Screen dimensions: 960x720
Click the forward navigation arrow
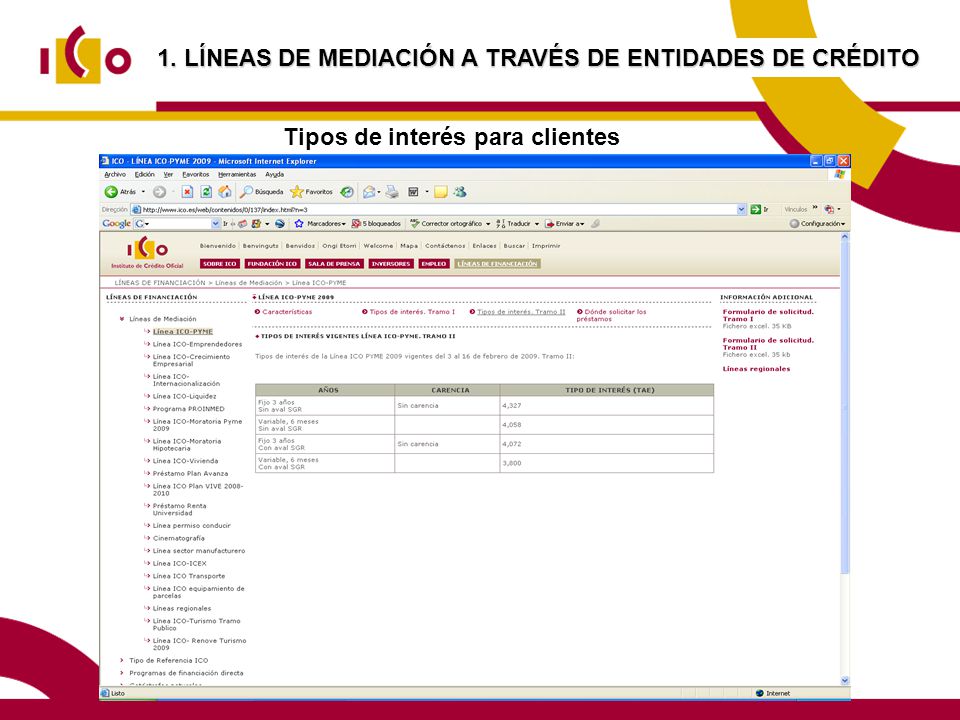(x=159, y=192)
